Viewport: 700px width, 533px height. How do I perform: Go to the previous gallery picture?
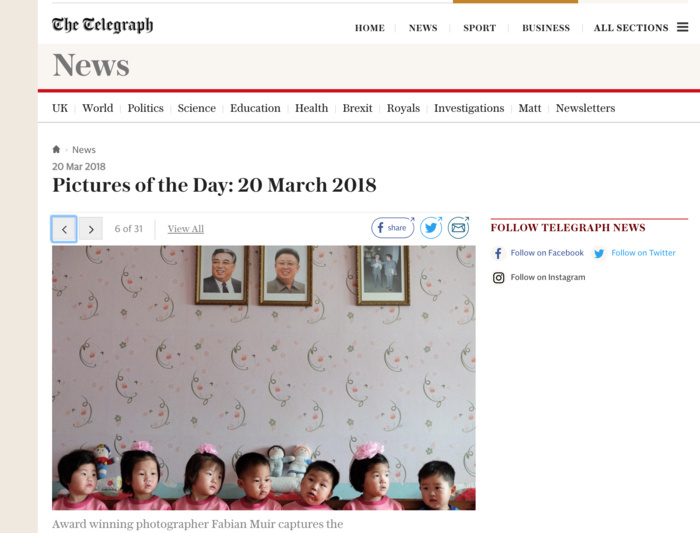coord(64,229)
